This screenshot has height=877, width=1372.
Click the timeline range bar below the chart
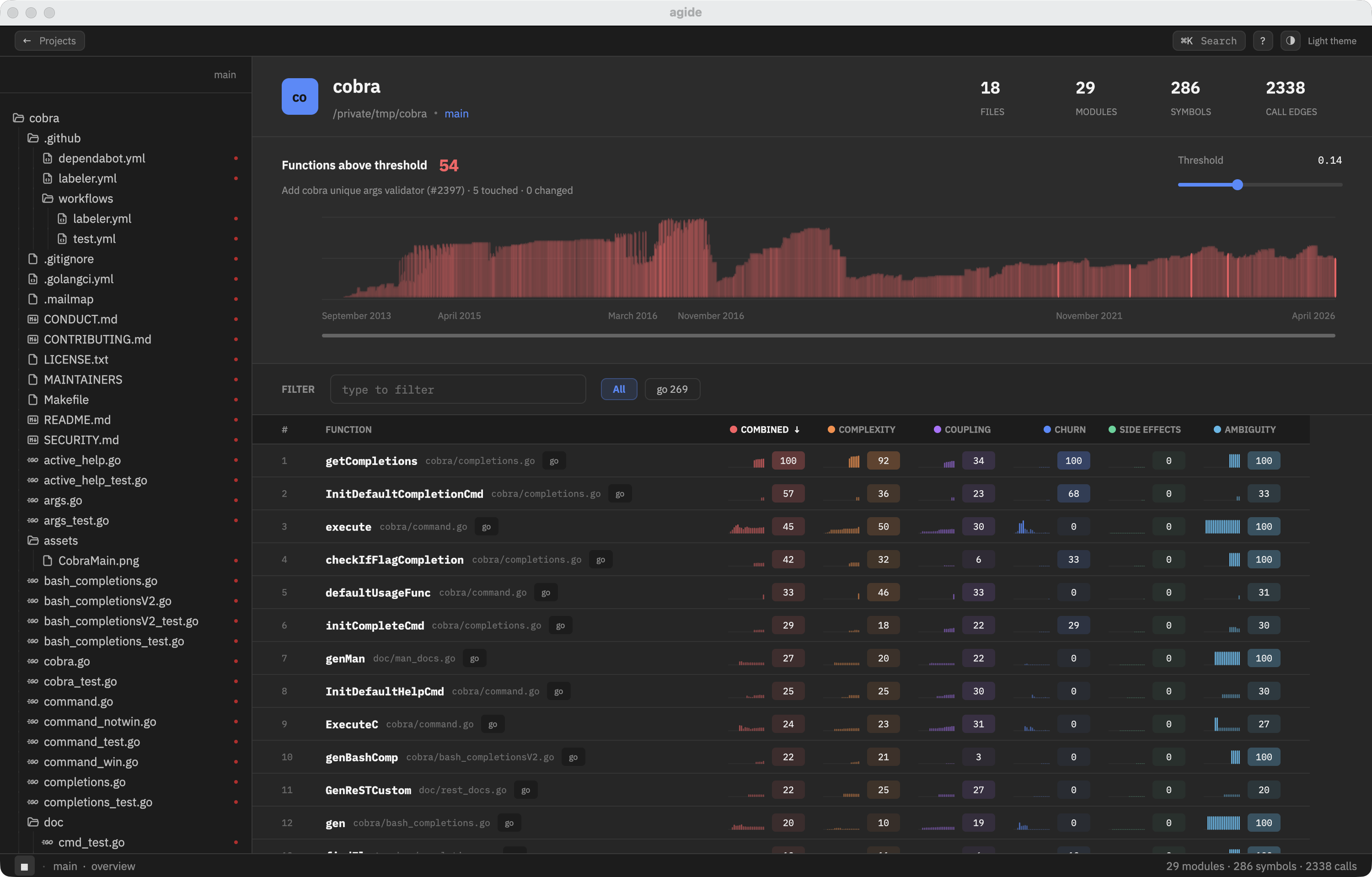coord(828,336)
